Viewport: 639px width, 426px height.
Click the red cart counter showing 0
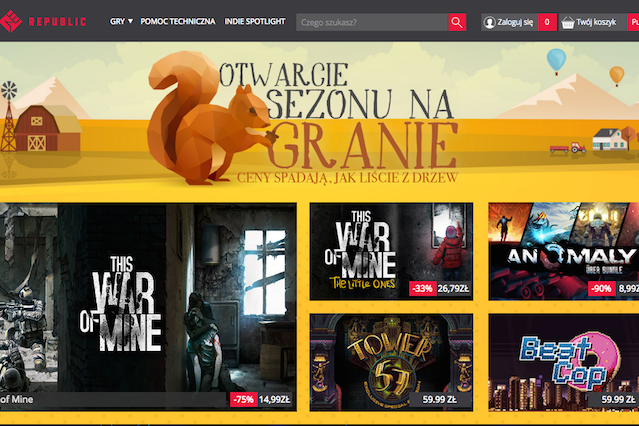click(547, 22)
